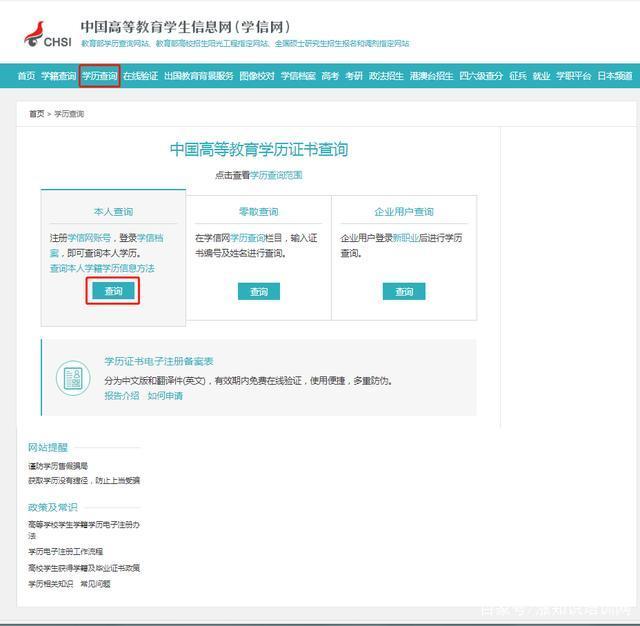This screenshot has width=640, height=626.
Task: Follow the 学信网账号 link
Action: [89, 238]
